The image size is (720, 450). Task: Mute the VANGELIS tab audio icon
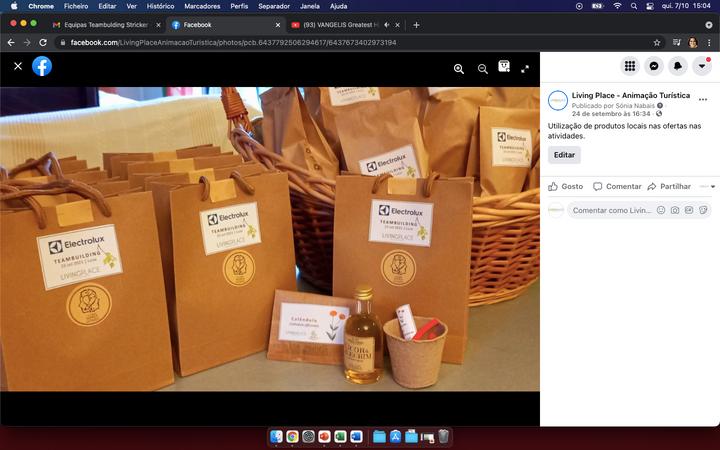click(387, 25)
